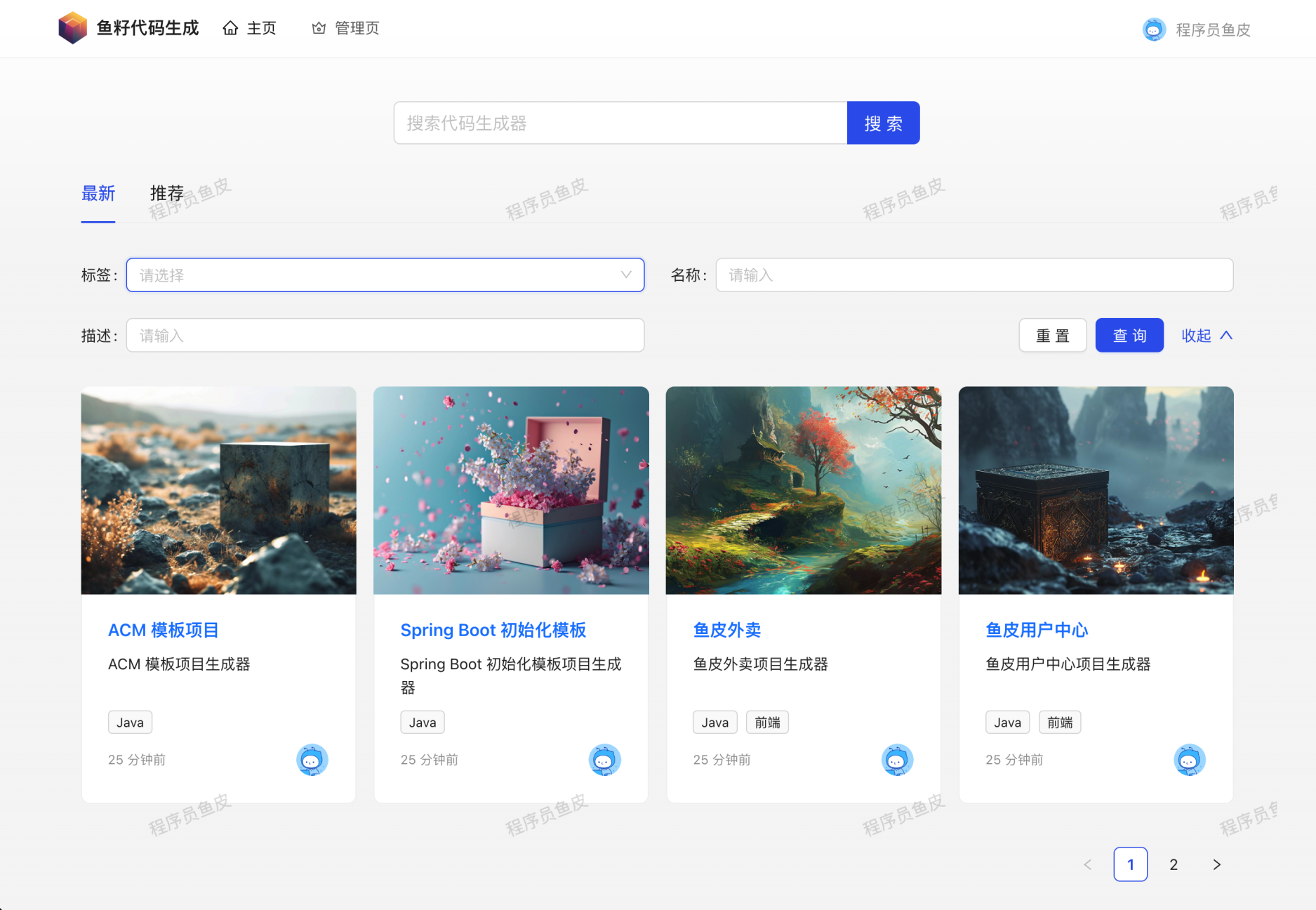Click the 鱼籽代码生成 logo cube icon
Screen dimensions: 1316x910
click(72, 27)
